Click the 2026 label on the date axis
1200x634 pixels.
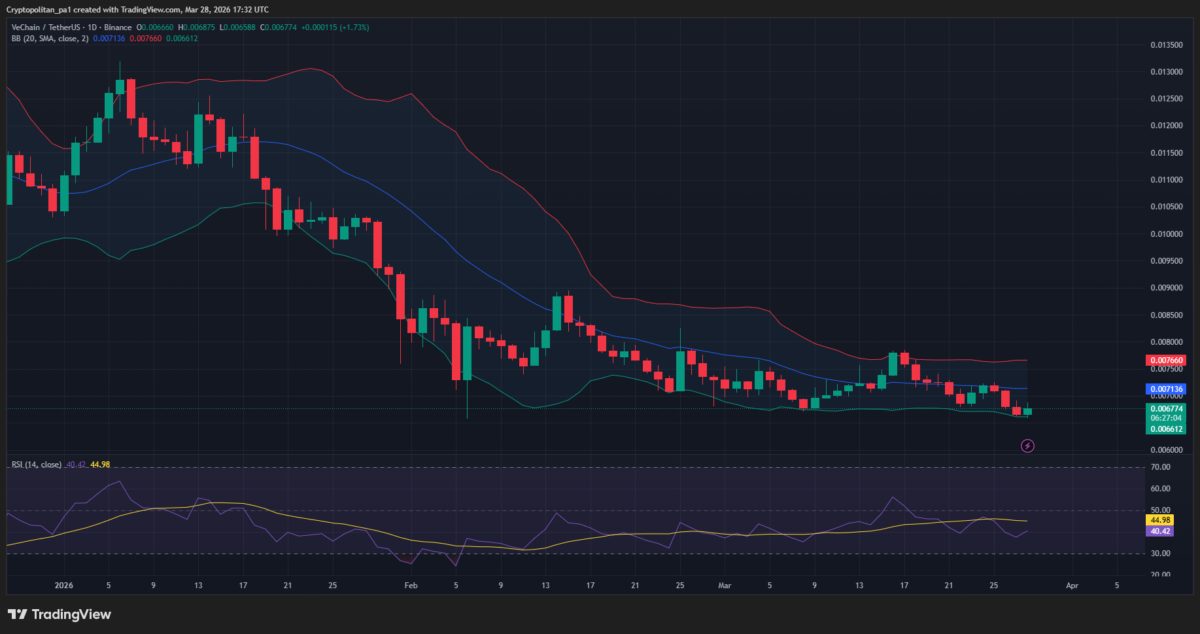(x=63, y=588)
